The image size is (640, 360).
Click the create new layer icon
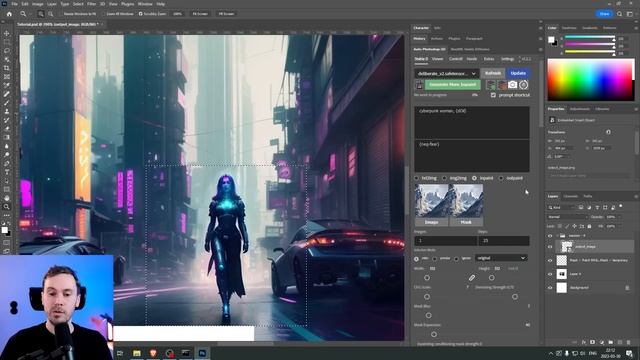[x=620, y=342]
